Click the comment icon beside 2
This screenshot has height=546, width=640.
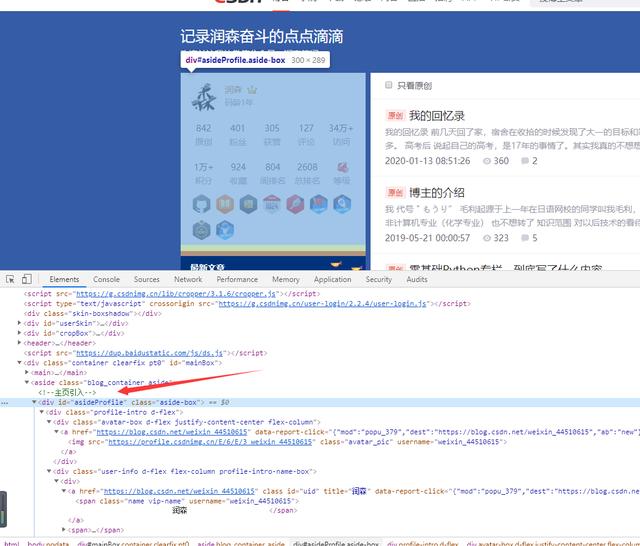(x=525, y=161)
